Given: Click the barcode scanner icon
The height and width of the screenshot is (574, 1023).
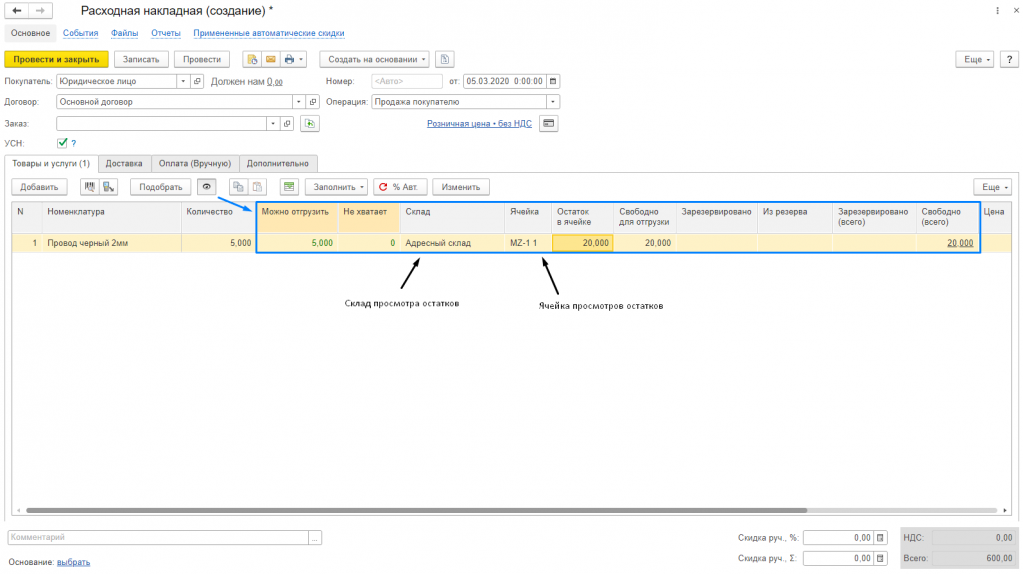Looking at the screenshot, I should (x=89, y=187).
